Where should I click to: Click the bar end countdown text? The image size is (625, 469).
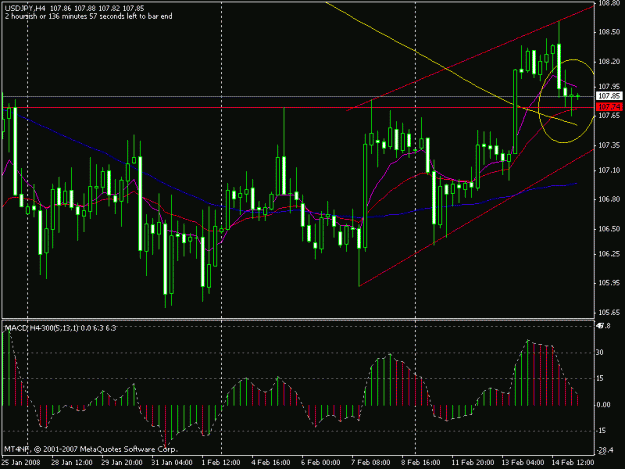(88, 17)
